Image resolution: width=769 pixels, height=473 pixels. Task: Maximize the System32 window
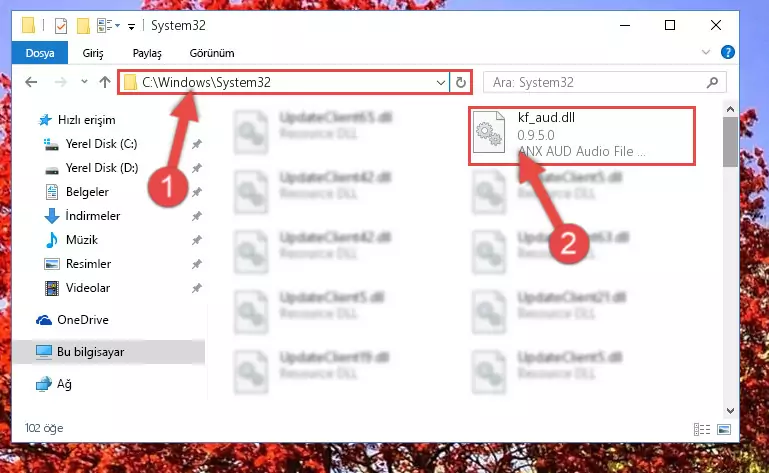(670, 26)
